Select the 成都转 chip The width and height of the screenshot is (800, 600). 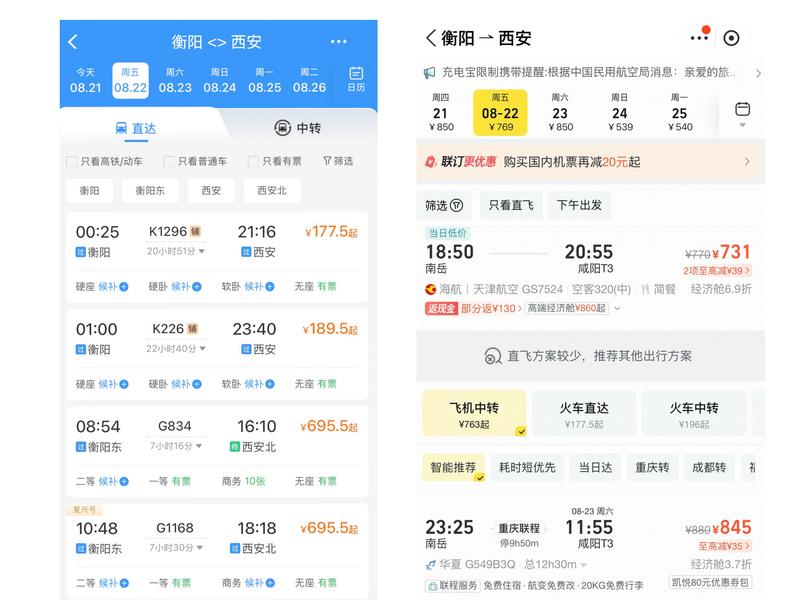pyautogui.click(x=709, y=467)
